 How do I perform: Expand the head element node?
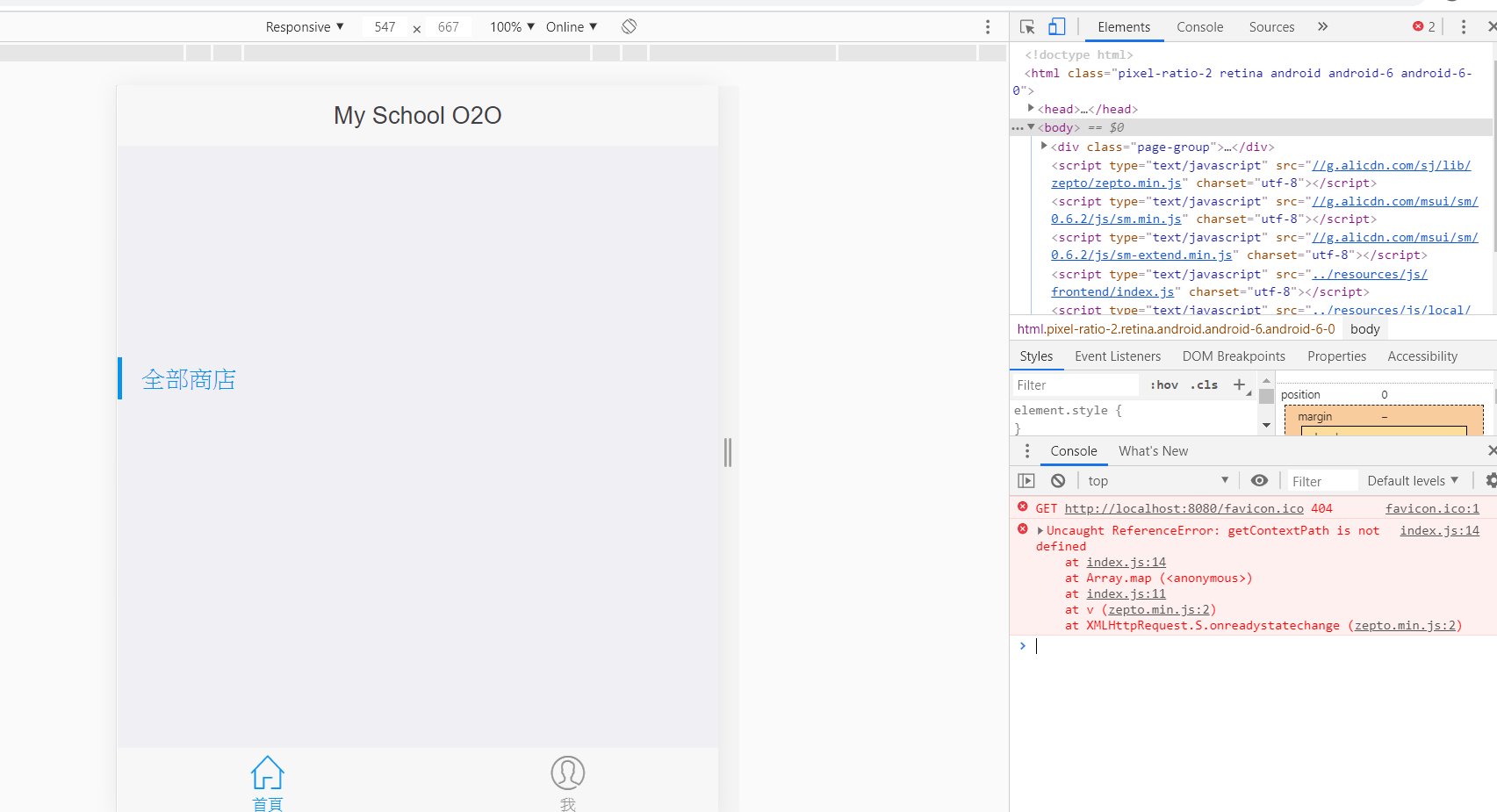coord(1031,108)
